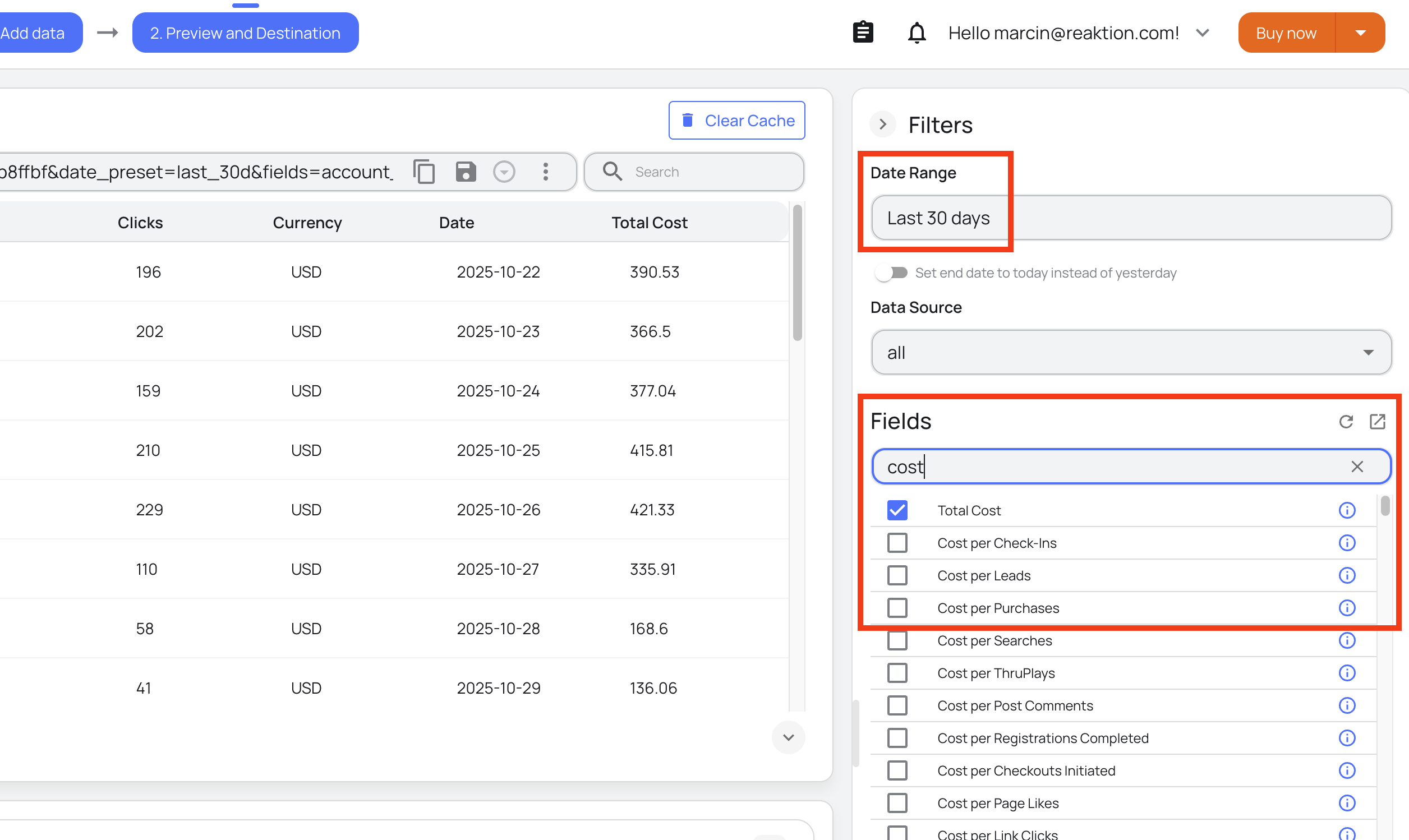Collapse the Filters panel chevron
Screen dimensions: 1409x840
tap(882, 124)
